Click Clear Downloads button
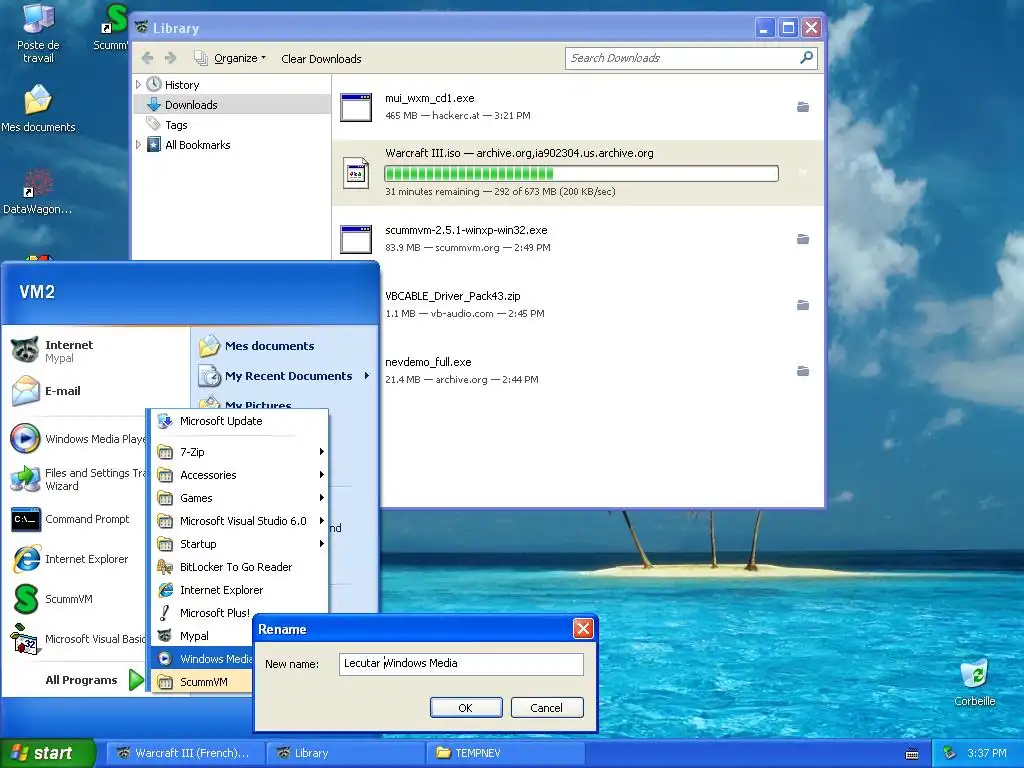The width and height of the screenshot is (1024, 768). pyautogui.click(x=321, y=59)
